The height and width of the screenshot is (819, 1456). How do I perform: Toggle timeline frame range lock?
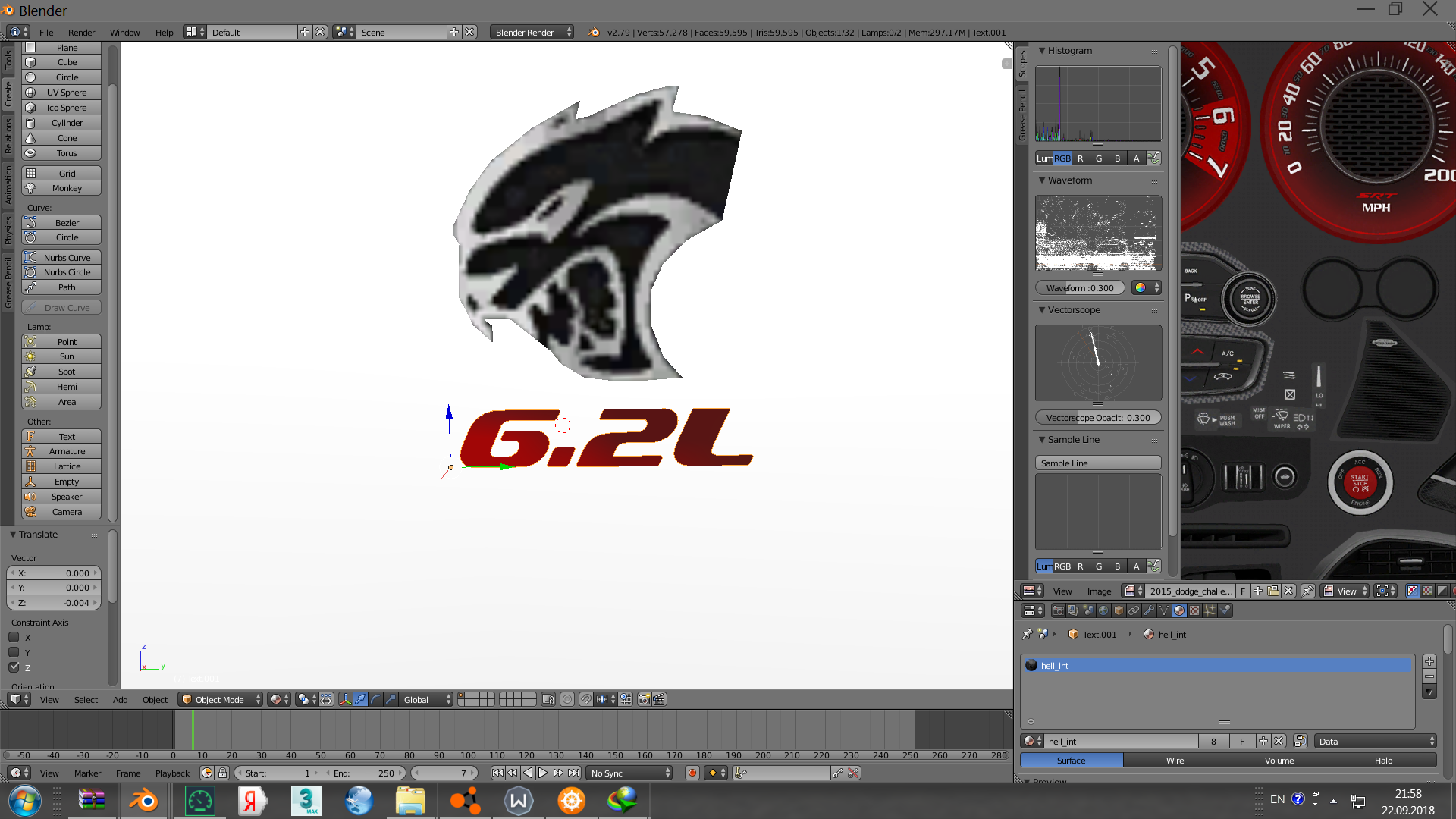222,773
